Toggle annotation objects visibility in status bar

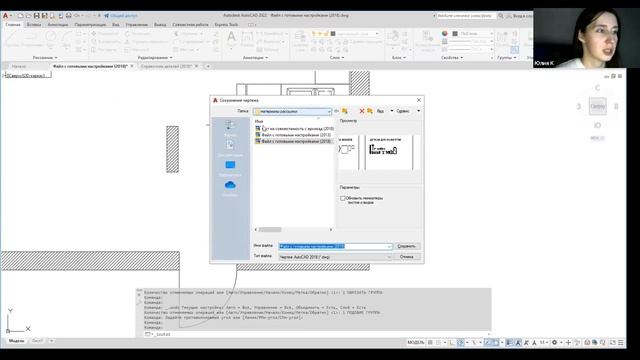coord(518,342)
